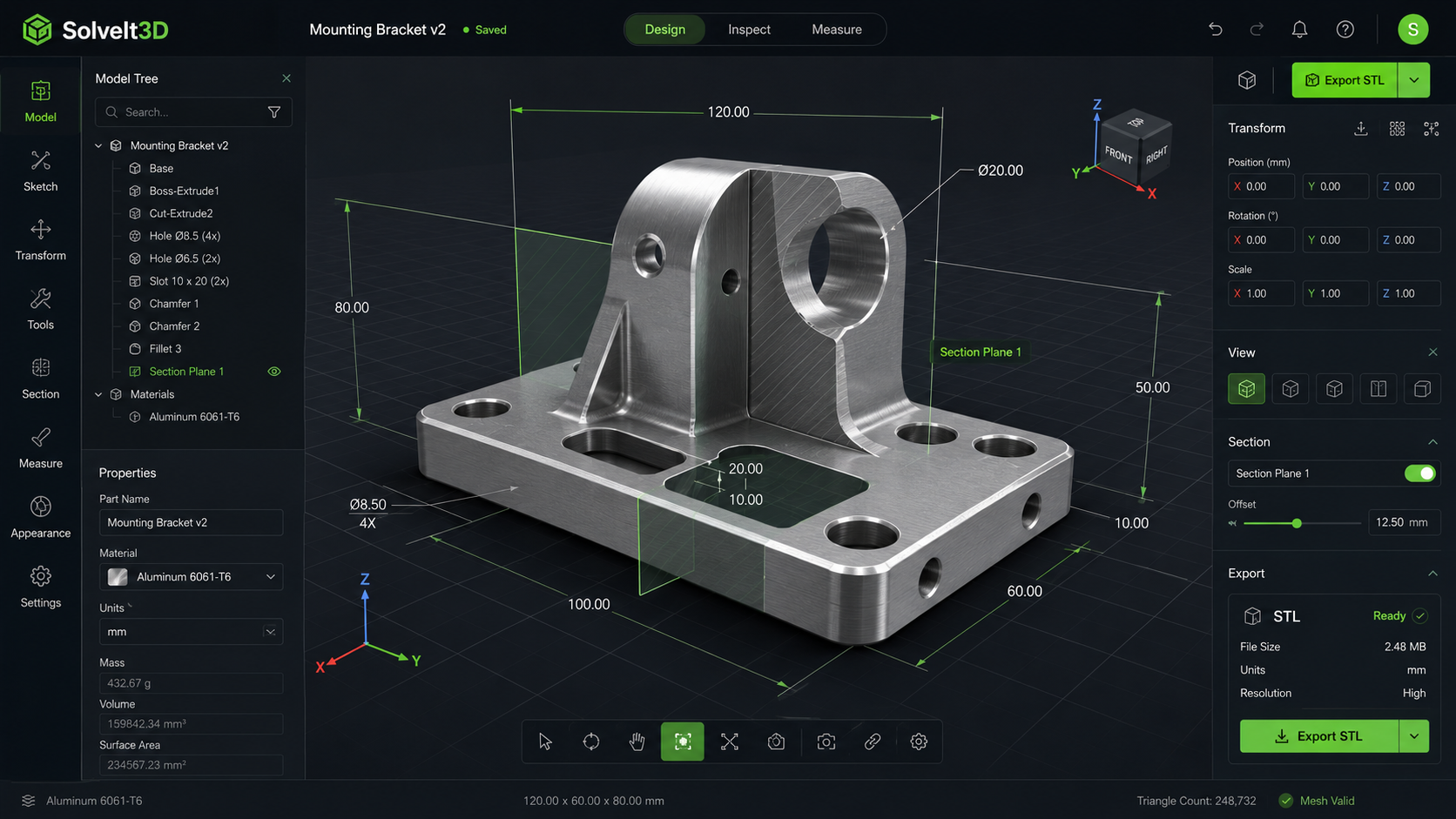Open the top Export STL dropdown arrow
Viewport: 1456px width, 819px height.
click(1414, 80)
